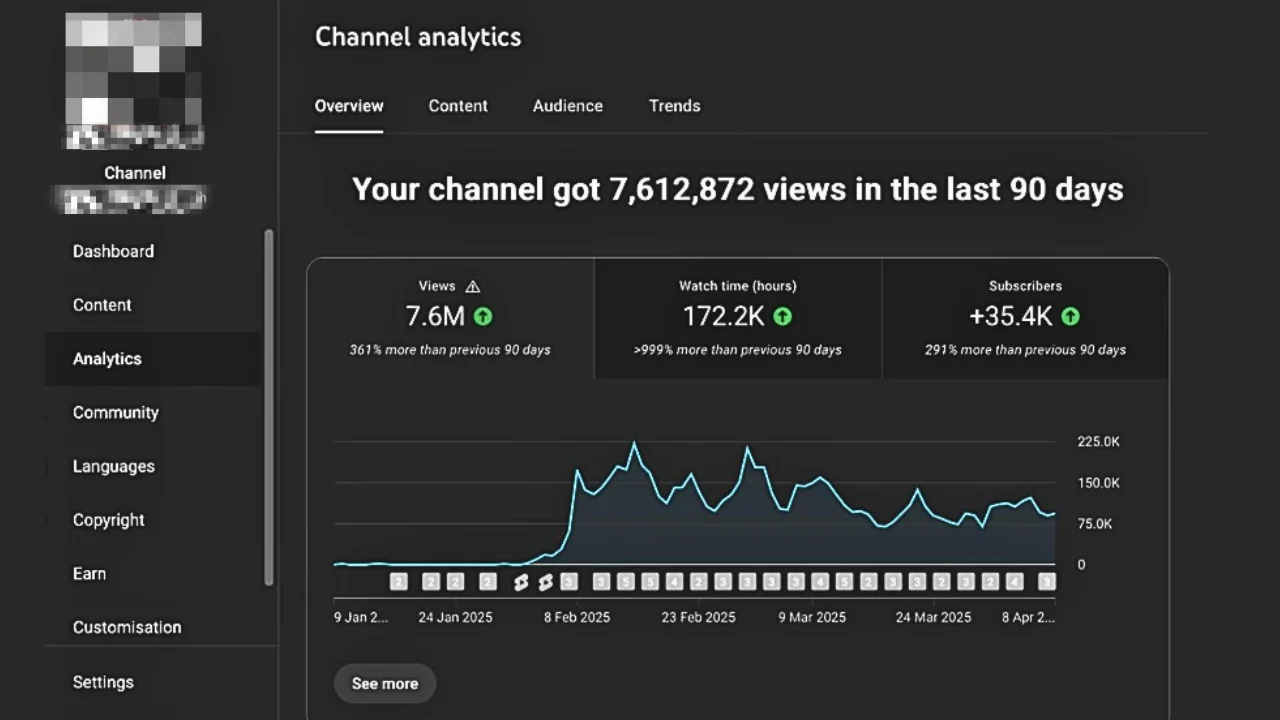The image size is (1280, 720).
Task: Select the Overview tab
Action: pos(349,106)
